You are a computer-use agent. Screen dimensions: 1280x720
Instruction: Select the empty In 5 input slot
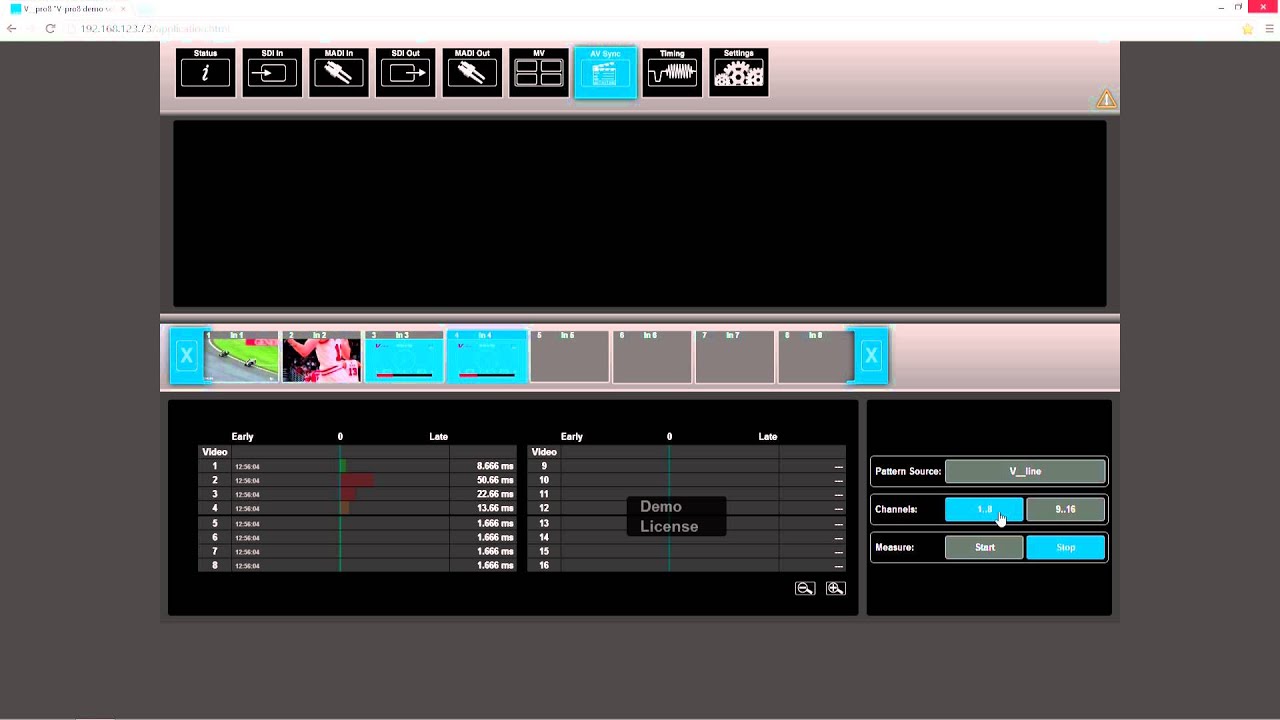point(569,357)
